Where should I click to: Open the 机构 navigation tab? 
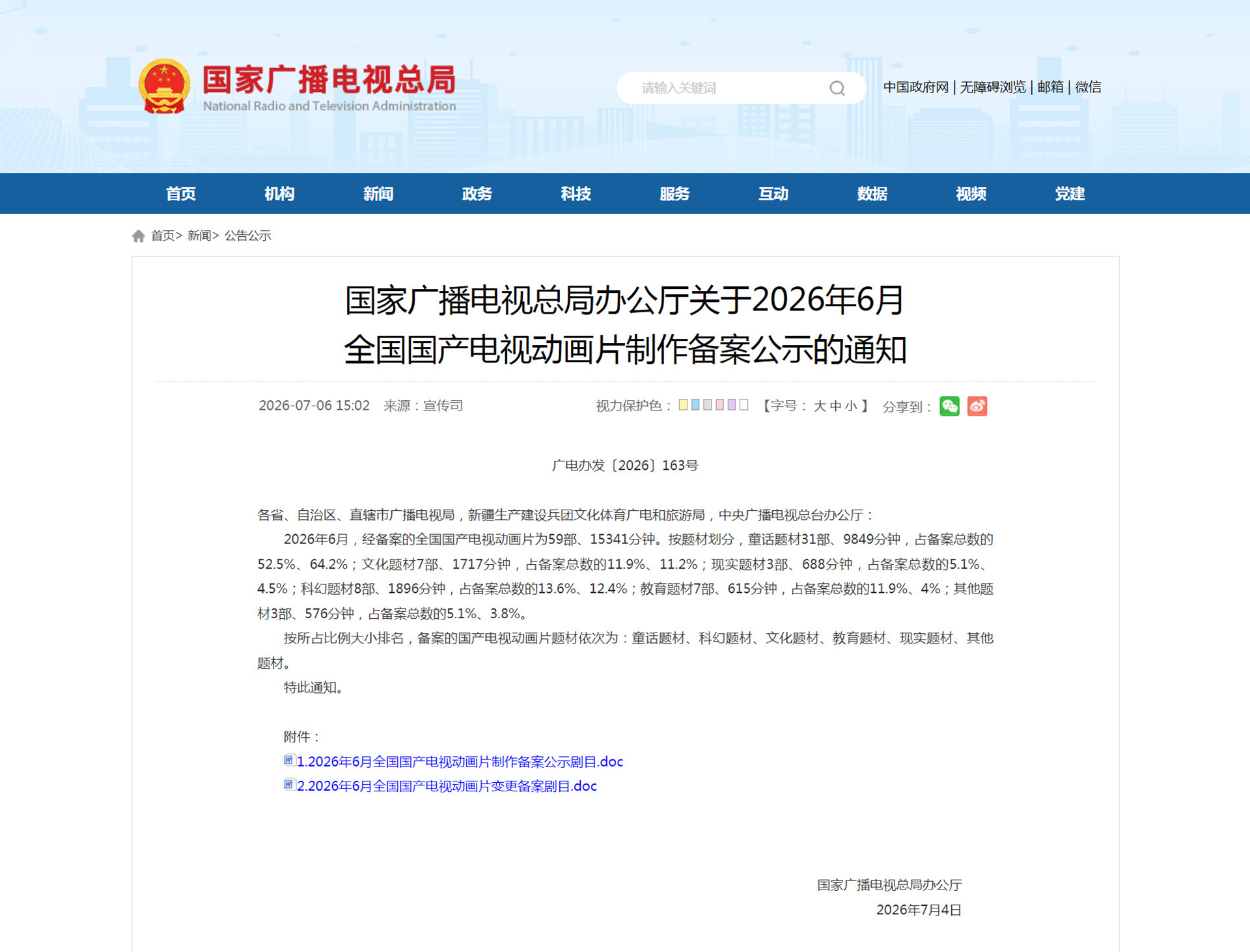pyautogui.click(x=279, y=193)
